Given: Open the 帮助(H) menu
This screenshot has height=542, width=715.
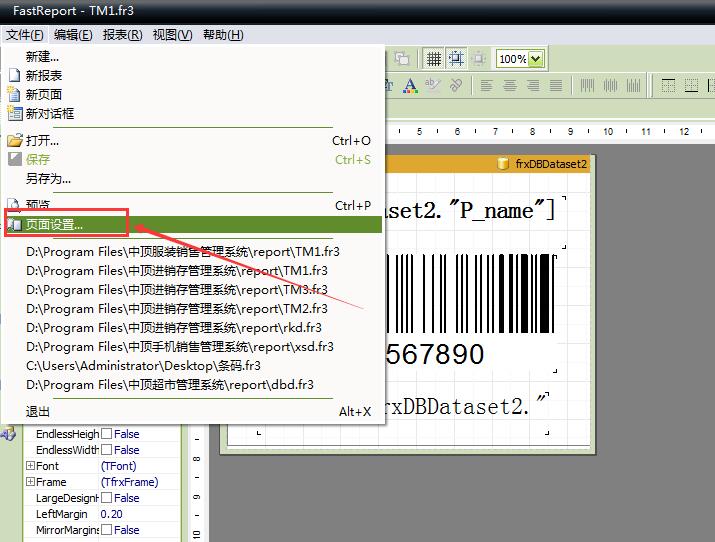Looking at the screenshot, I should point(223,35).
